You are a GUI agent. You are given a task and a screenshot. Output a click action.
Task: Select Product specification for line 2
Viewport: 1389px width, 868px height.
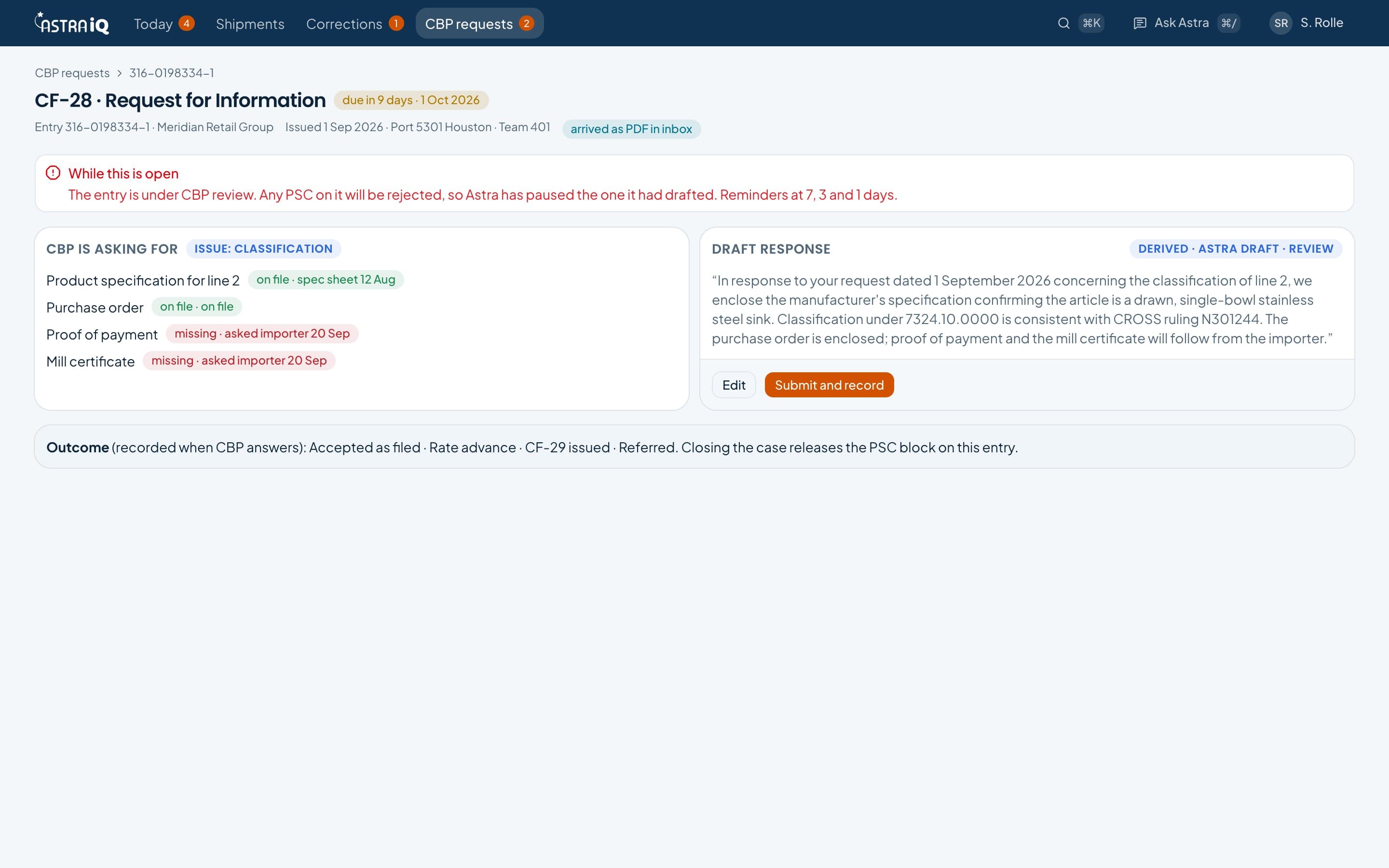143,280
